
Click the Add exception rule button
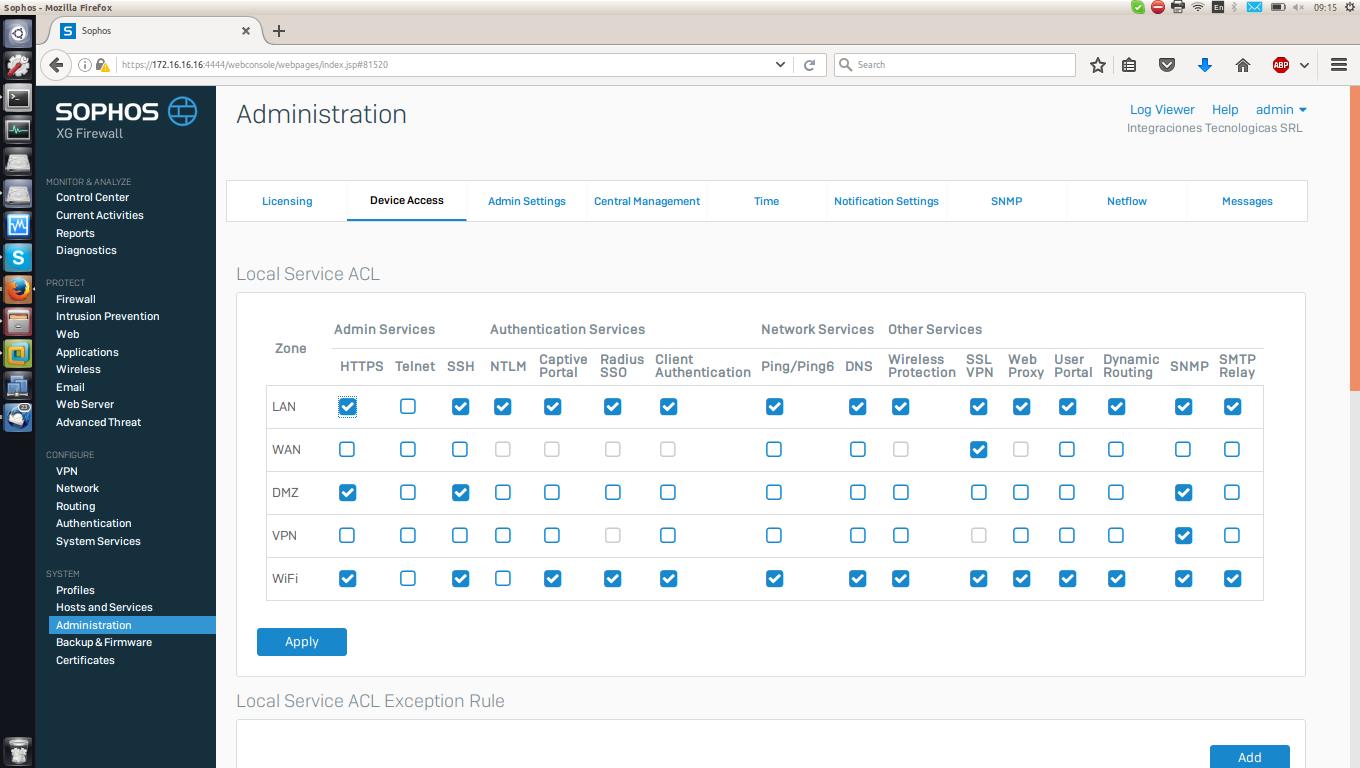point(1250,757)
